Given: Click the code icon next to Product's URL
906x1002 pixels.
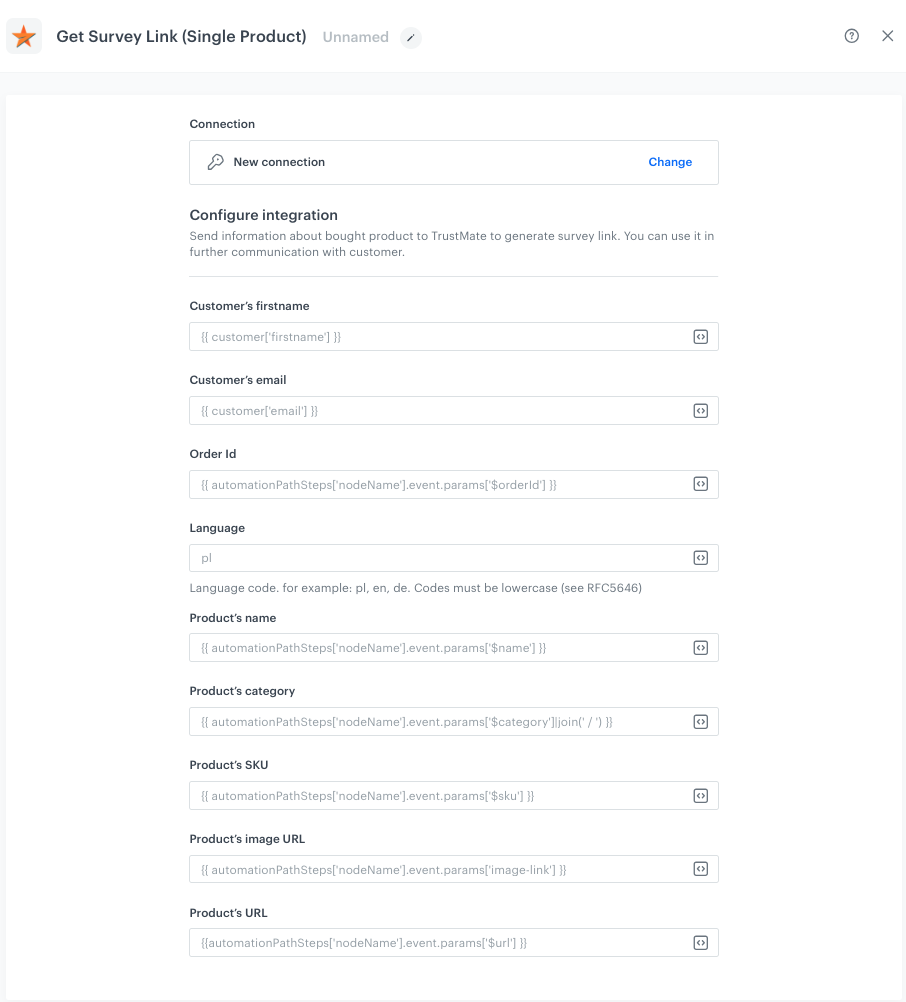Looking at the screenshot, I should 701,942.
